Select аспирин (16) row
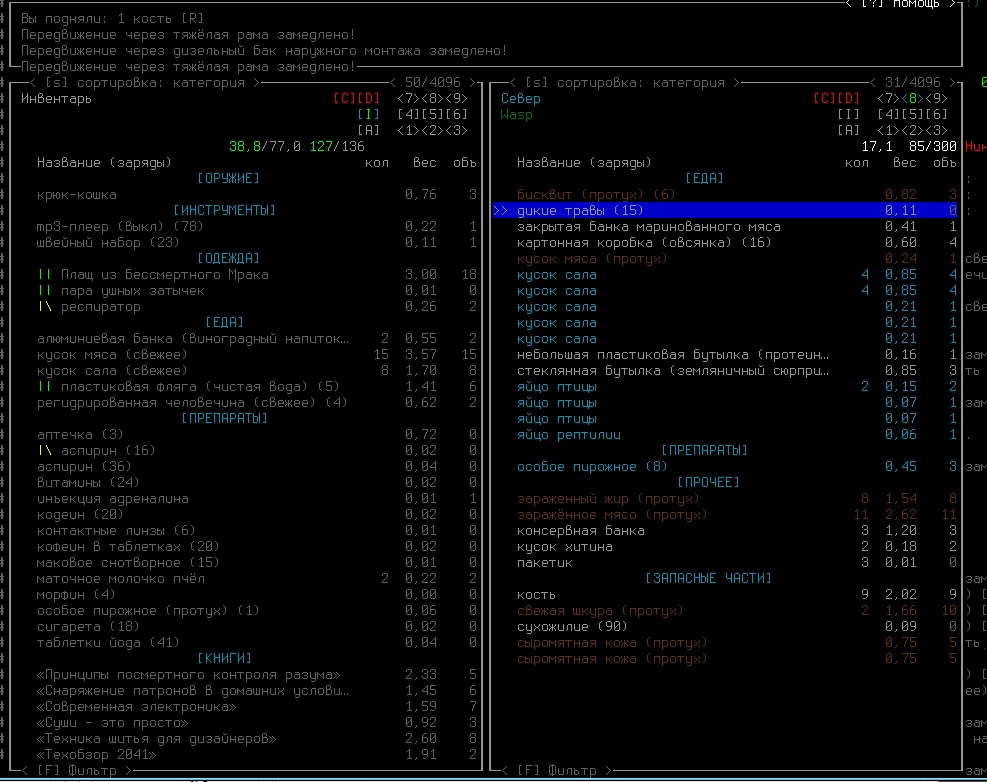This screenshot has width=987, height=782. click(257, 451)
